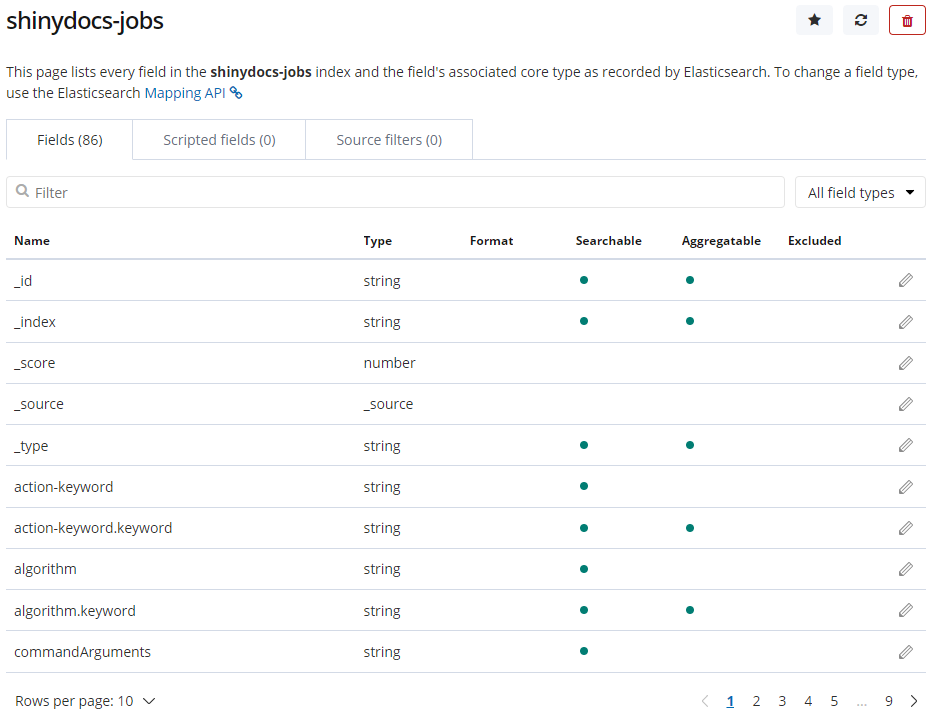Edit the _score field pencil icon
Viewport: 936px width, 718px height.
click(x=905, y=363)
